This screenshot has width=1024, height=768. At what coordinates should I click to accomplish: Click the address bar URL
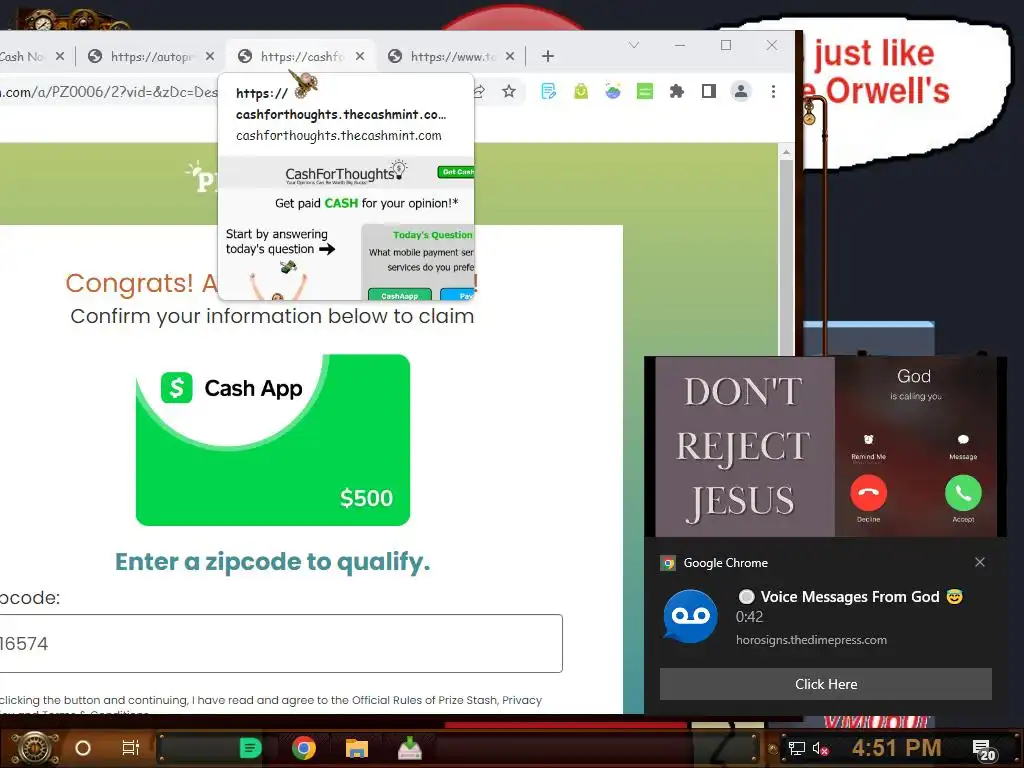click(x=109, y=92)
